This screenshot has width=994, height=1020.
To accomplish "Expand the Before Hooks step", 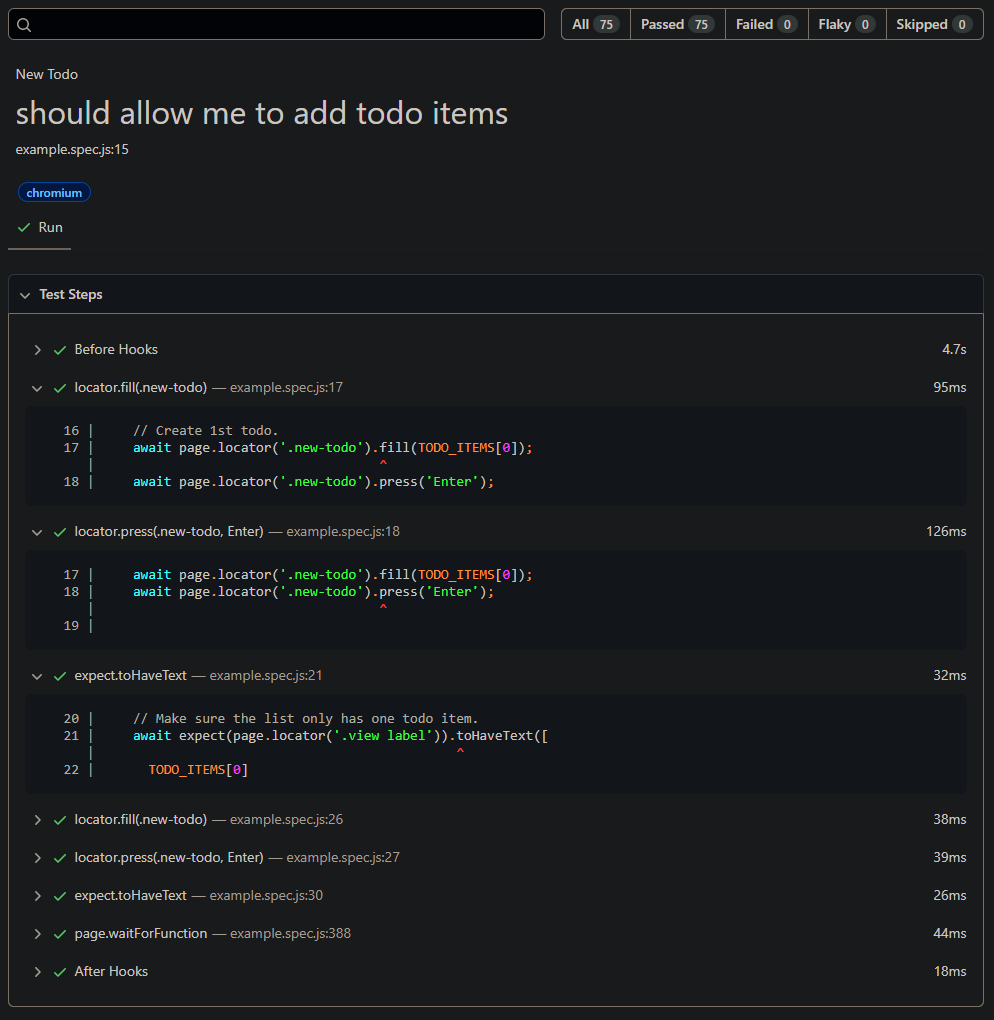I will 37,350.
